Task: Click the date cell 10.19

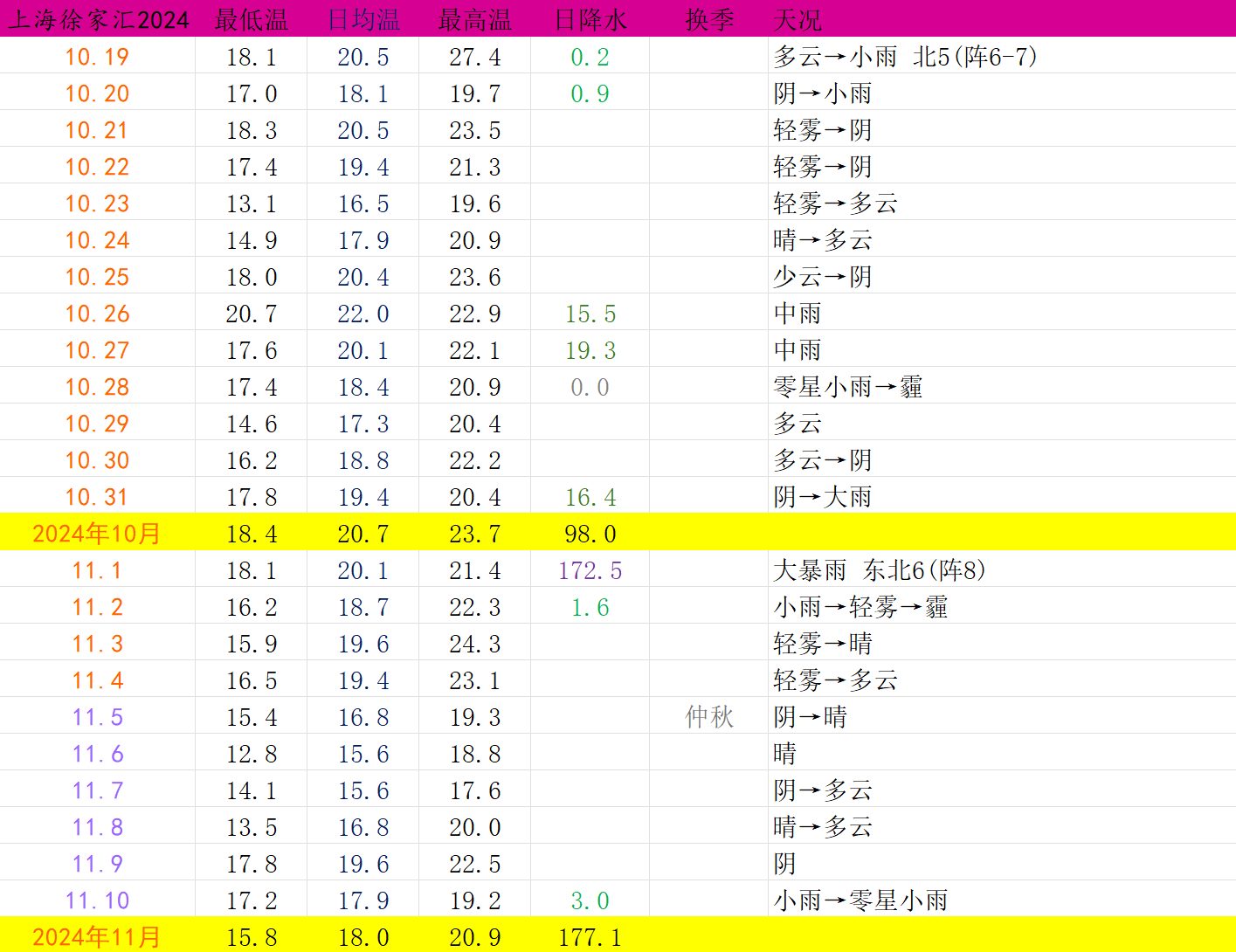Action: click(x=97, y=57)
